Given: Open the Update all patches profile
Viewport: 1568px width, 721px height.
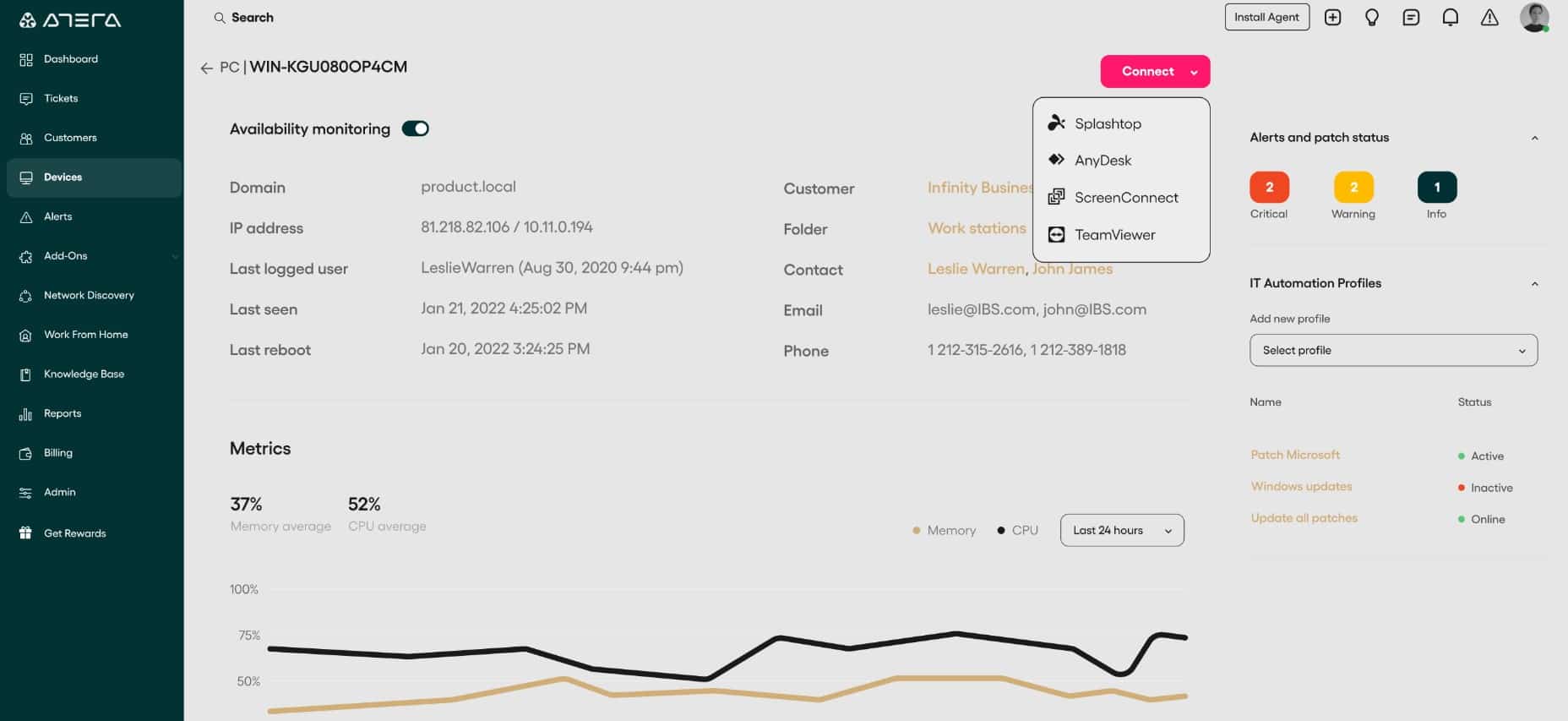Looking at the screenshot, I should pos(1304,518).
